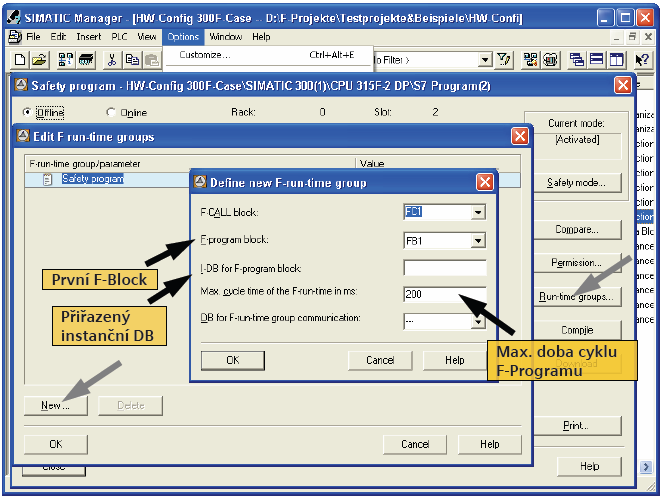The width and height of the screenshot is (663, 497).
Task: Select the Safety program row in list
Action: 272,179
